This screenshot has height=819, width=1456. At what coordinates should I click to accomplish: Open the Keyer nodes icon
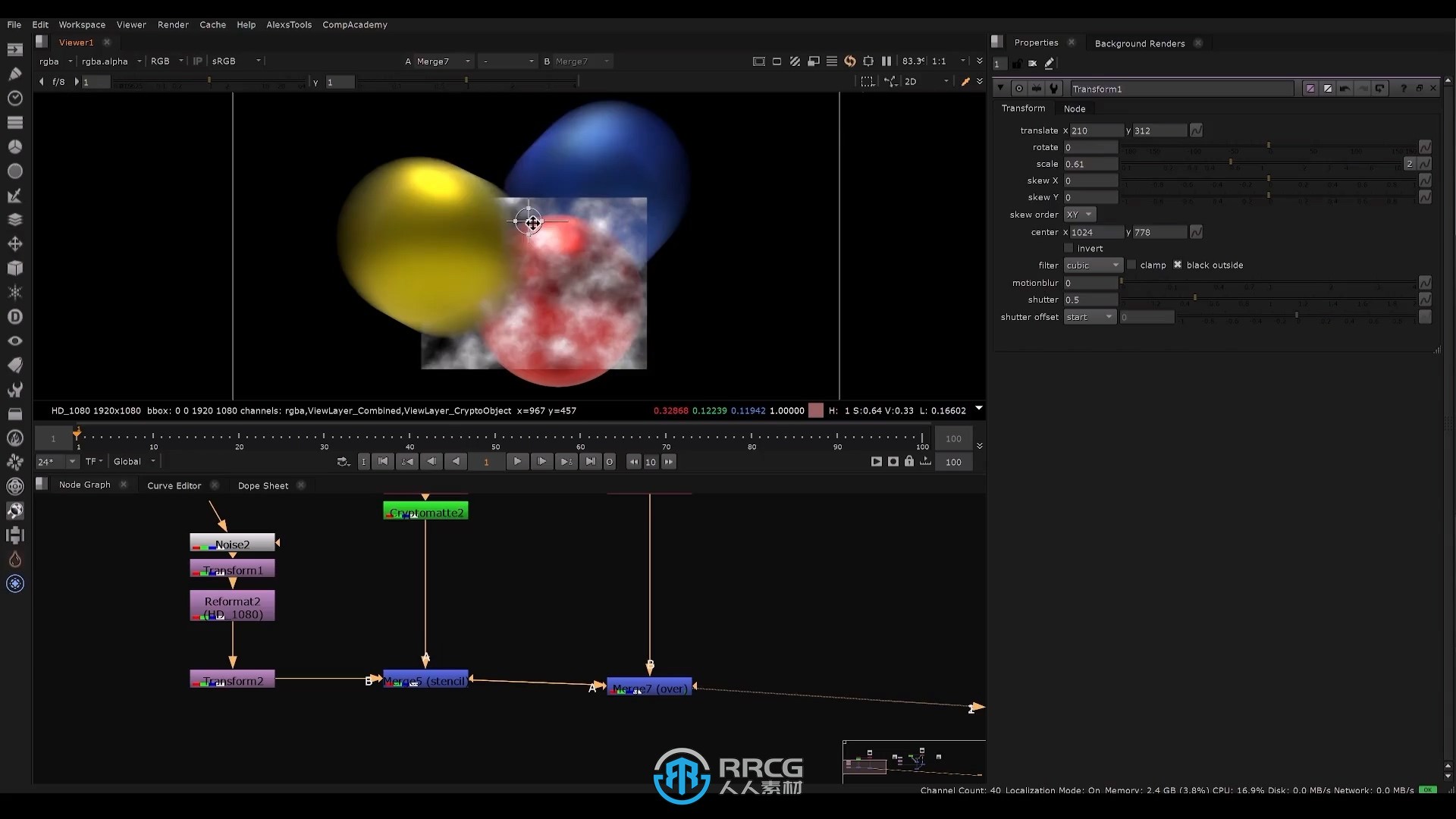pyautogui.click(x=15, y=196)
